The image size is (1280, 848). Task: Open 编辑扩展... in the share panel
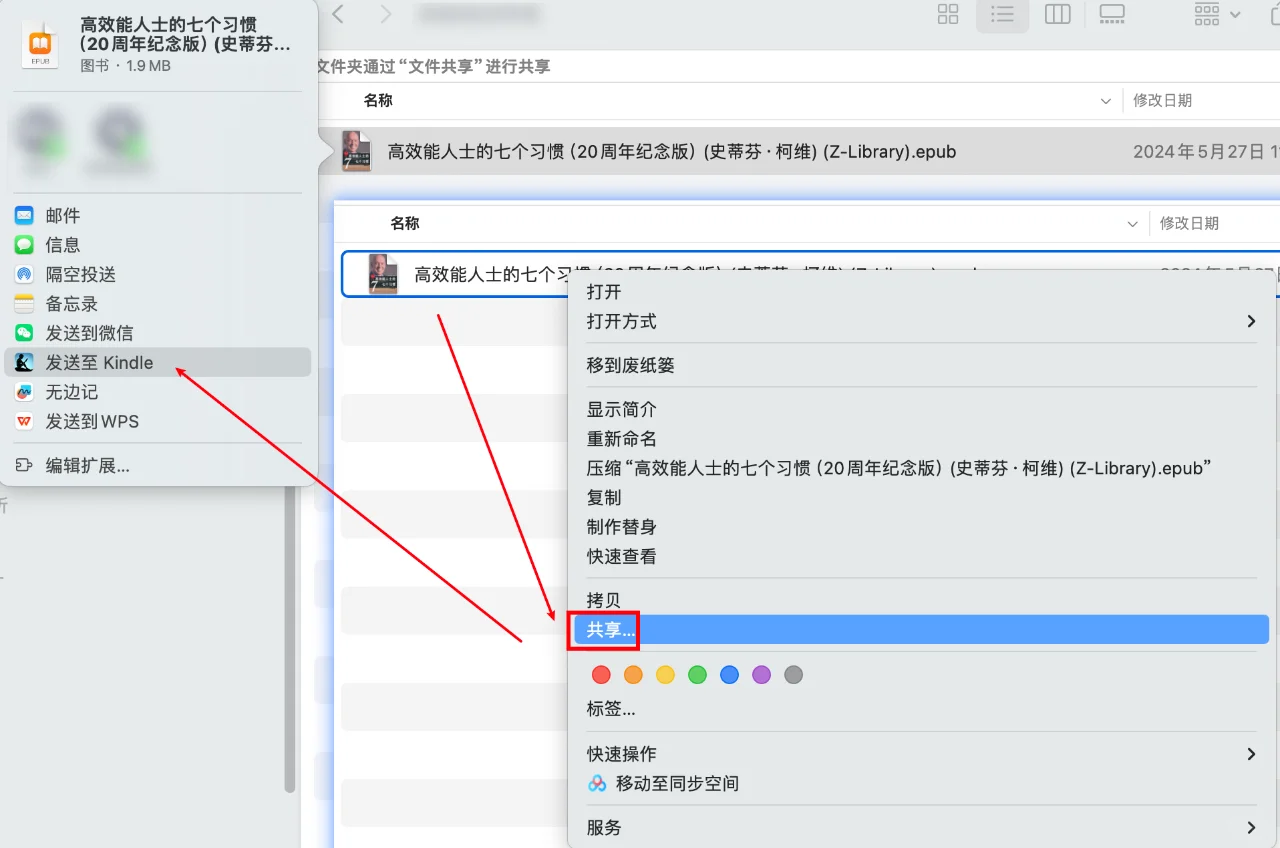[158, 465]
